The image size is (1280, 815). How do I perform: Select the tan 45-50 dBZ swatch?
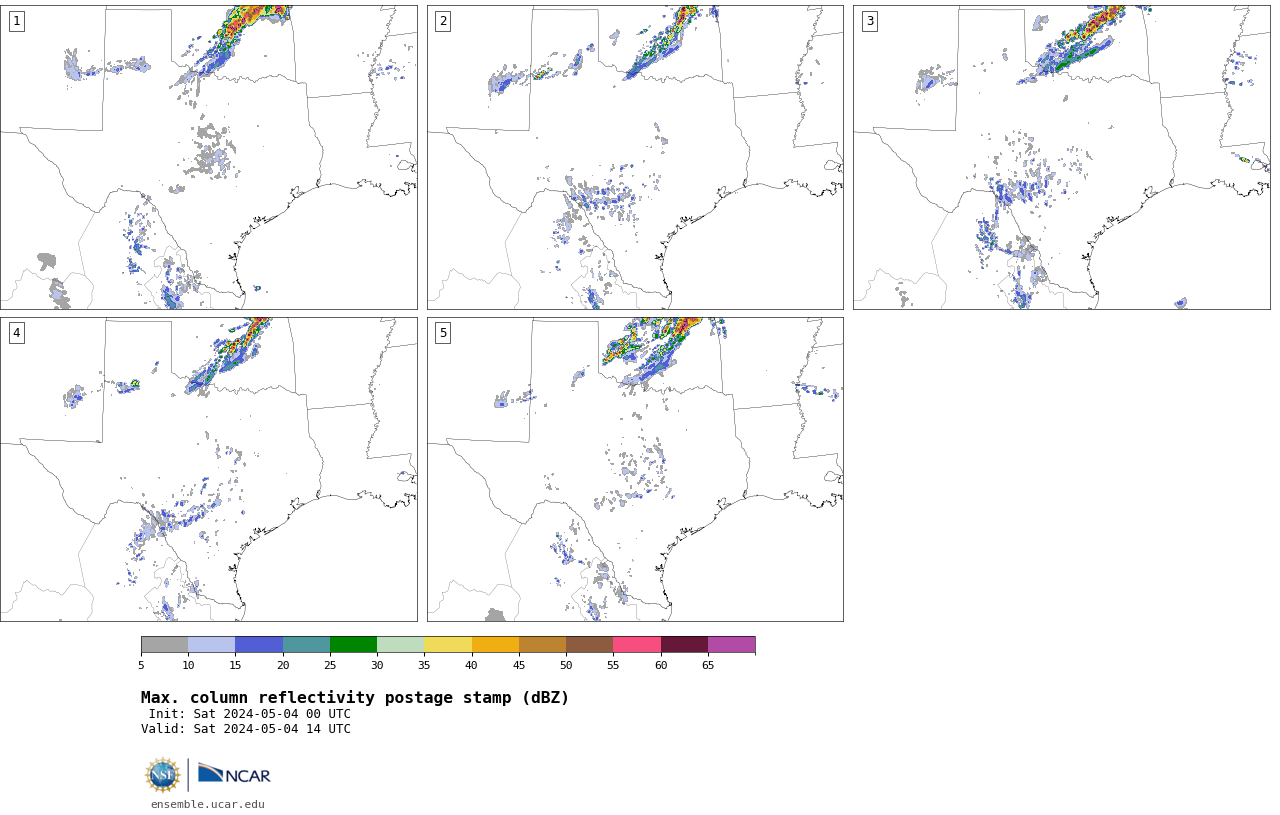pos(542,644)
